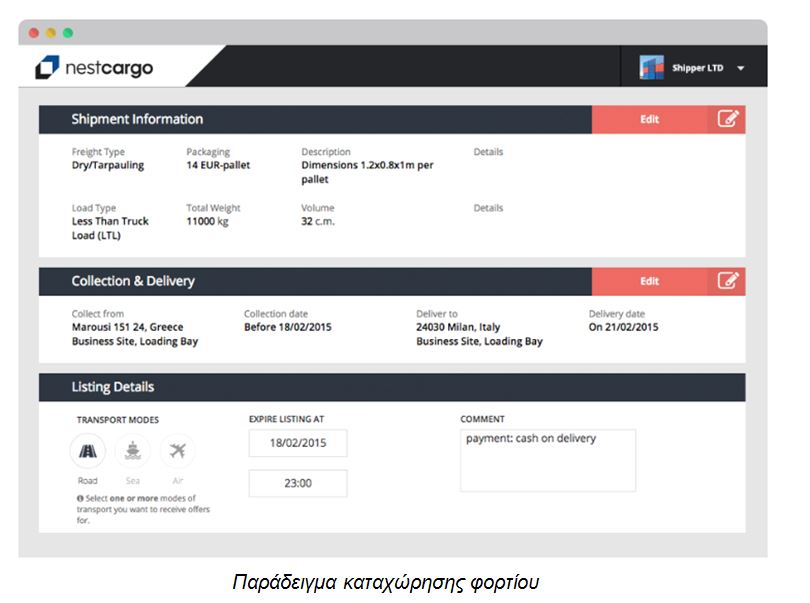Click the Collection & Delivery pencil edit icon
The width and height of the screenshot is (810, 603).
tap(728, 281)
